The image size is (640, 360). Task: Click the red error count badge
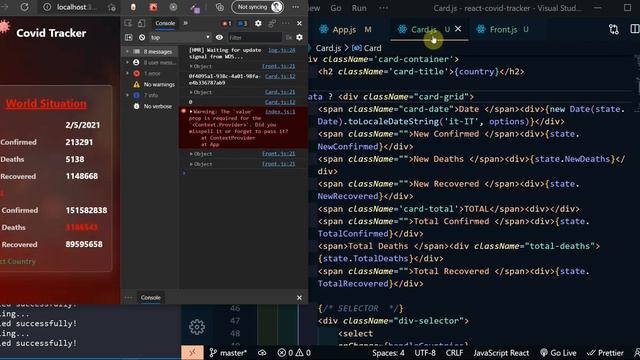coord(227,23)
